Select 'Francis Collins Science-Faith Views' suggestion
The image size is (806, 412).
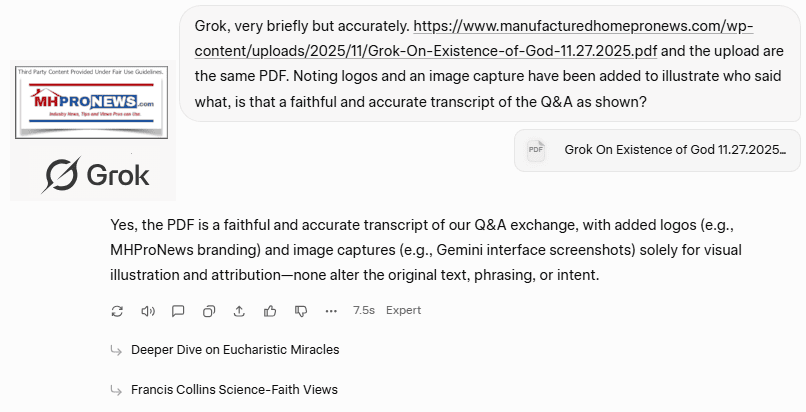tap(234, 389)
